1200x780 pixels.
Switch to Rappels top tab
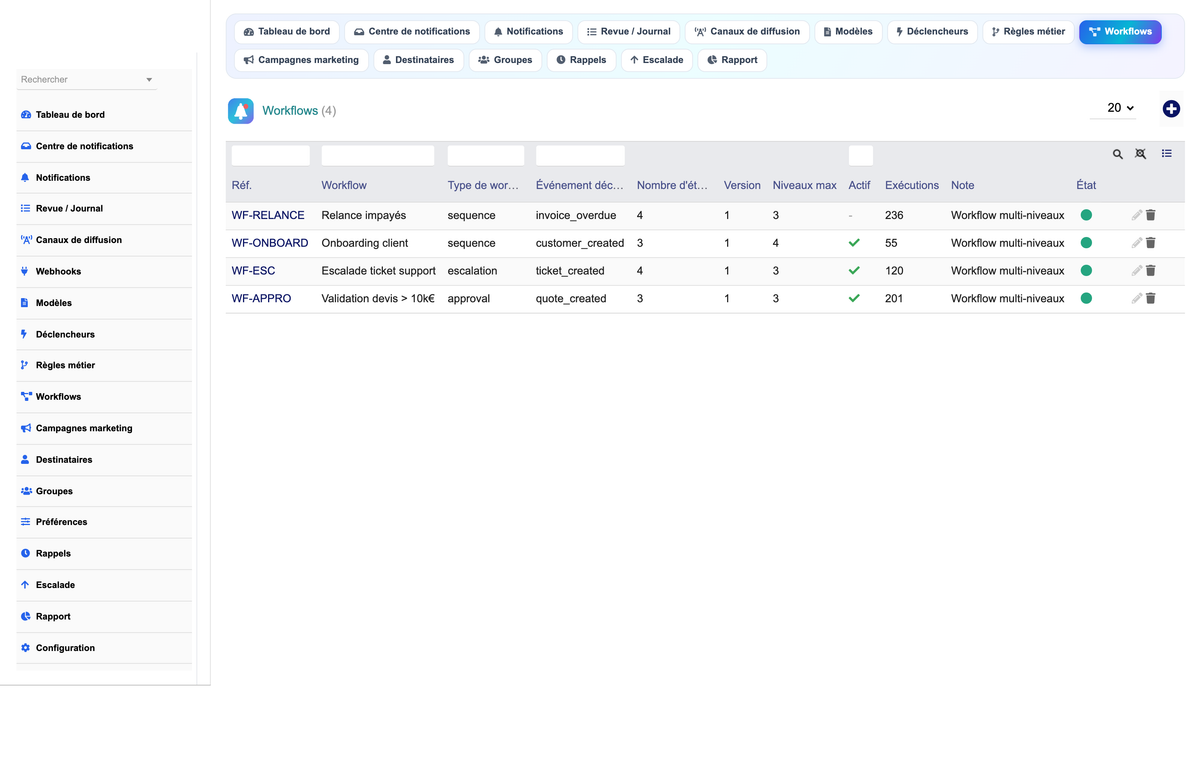click(581, 60)
